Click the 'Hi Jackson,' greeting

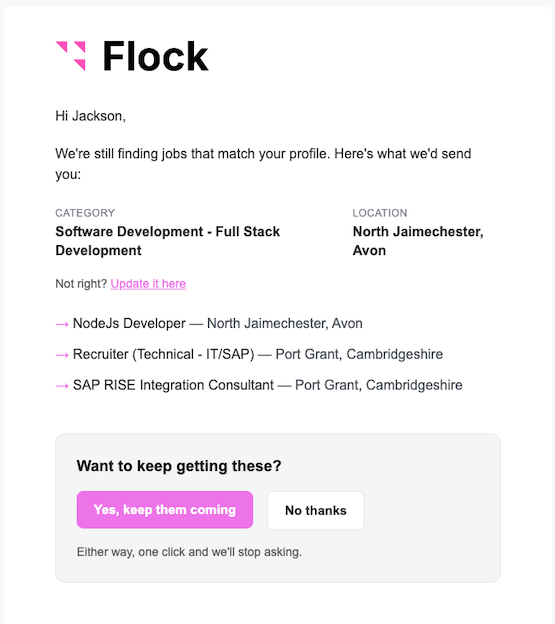pyautogui.click(x=91, y=116)
